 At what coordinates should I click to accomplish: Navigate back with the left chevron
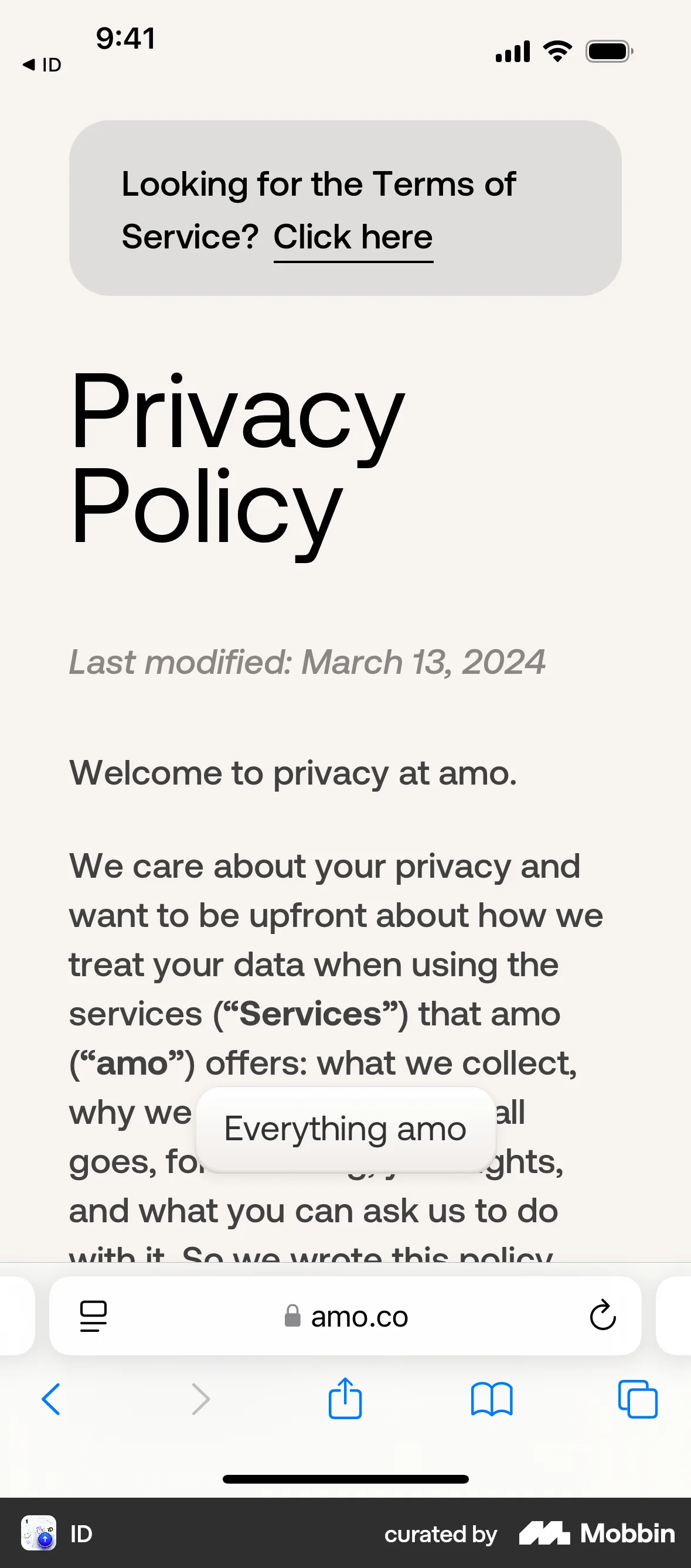coord(52,1397)
